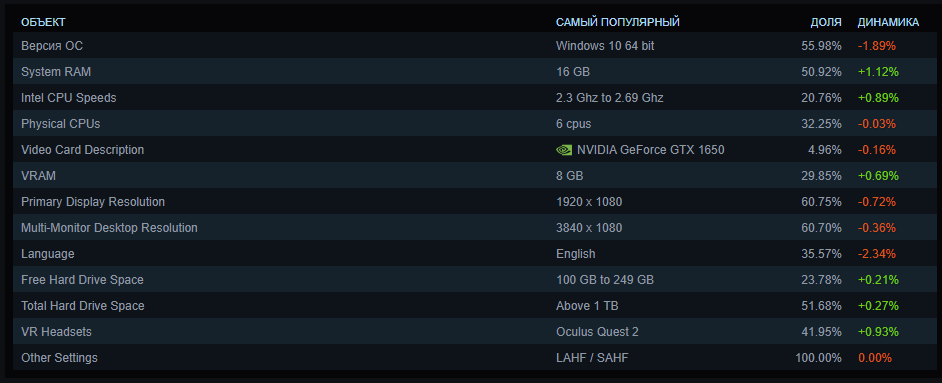Expand Total Hard Drive Space row

pos(470,306)
